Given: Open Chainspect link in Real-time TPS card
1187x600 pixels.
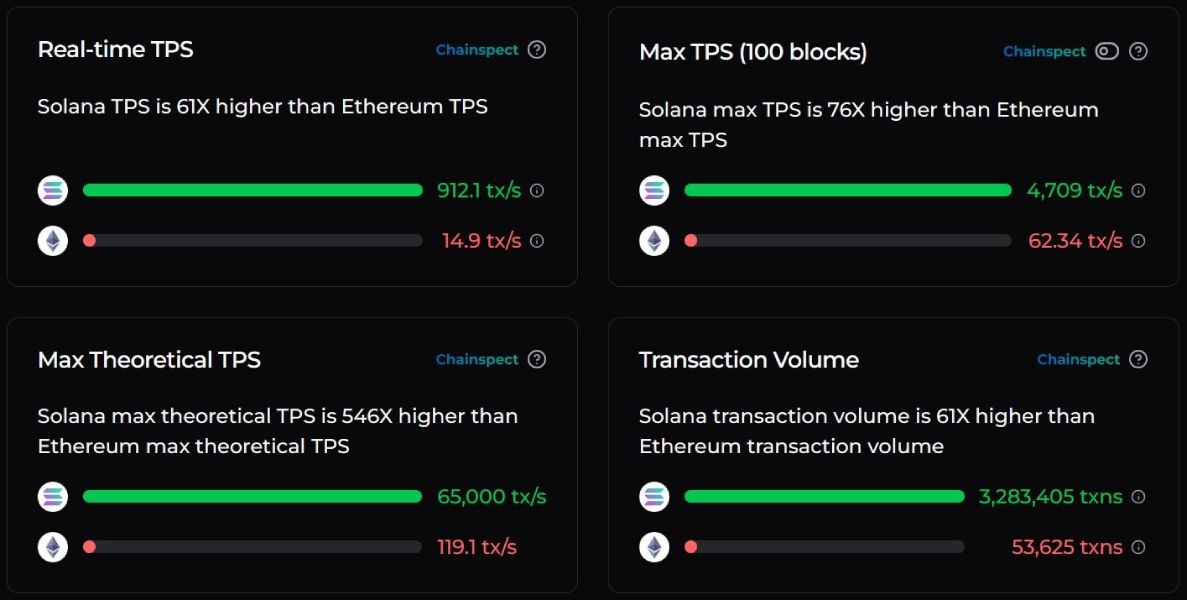Looking at the screenshot, I should pyautogui.click(x=477, y=50).
